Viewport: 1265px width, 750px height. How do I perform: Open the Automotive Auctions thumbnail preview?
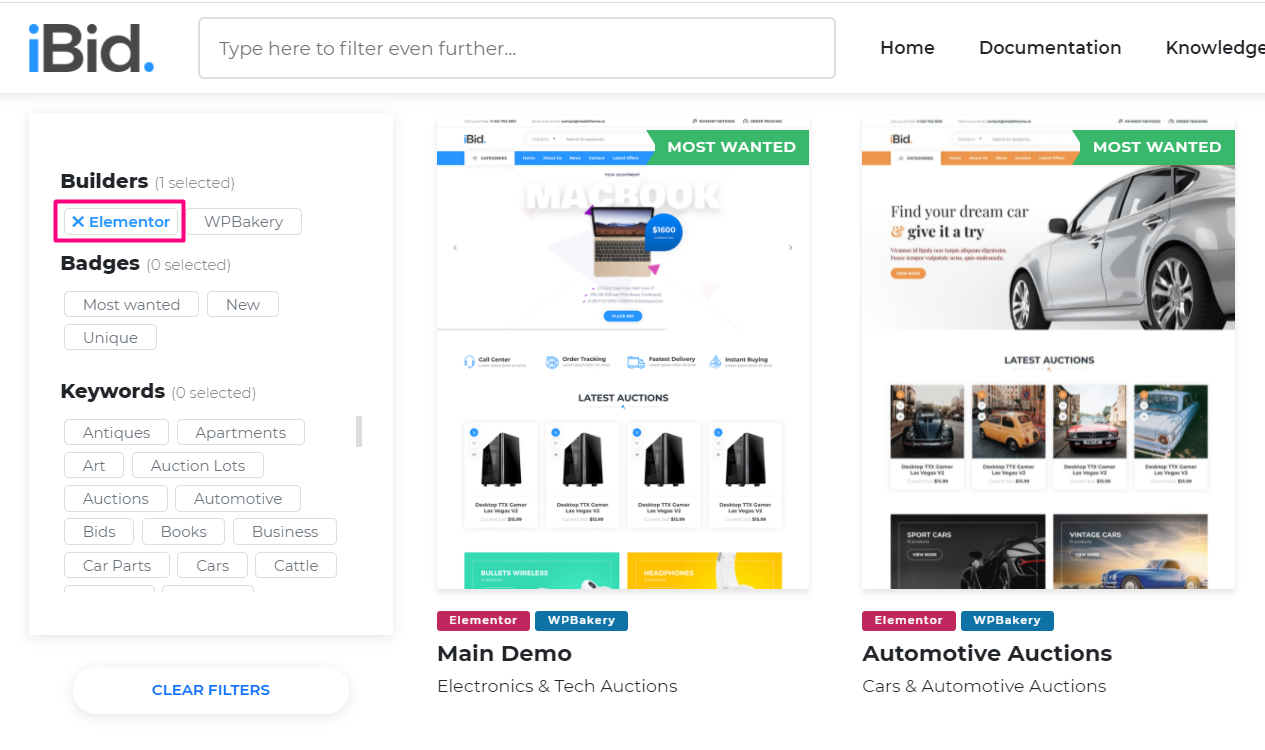coord(1048,352)
